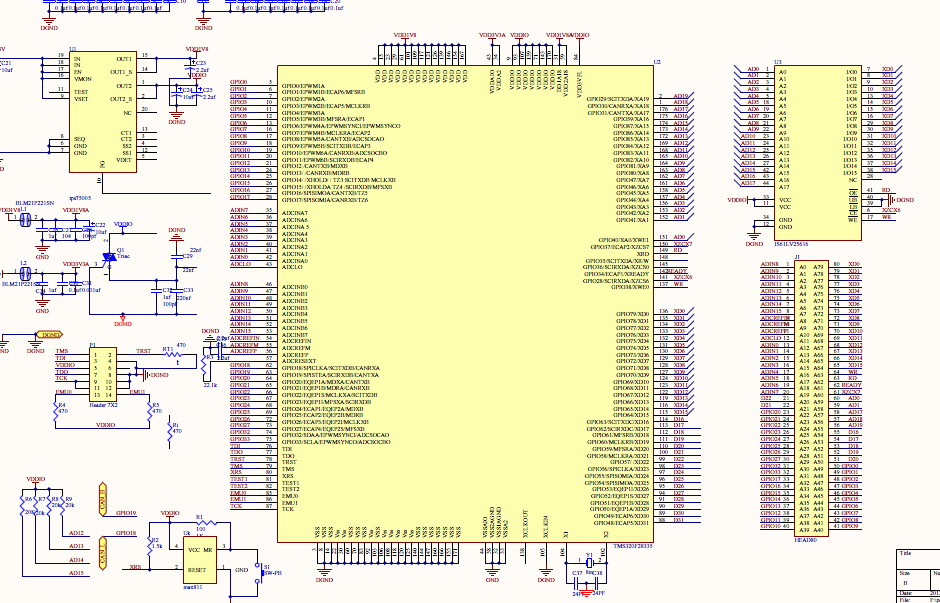Select the GPIO0 net label on U2

click(239, 82)
